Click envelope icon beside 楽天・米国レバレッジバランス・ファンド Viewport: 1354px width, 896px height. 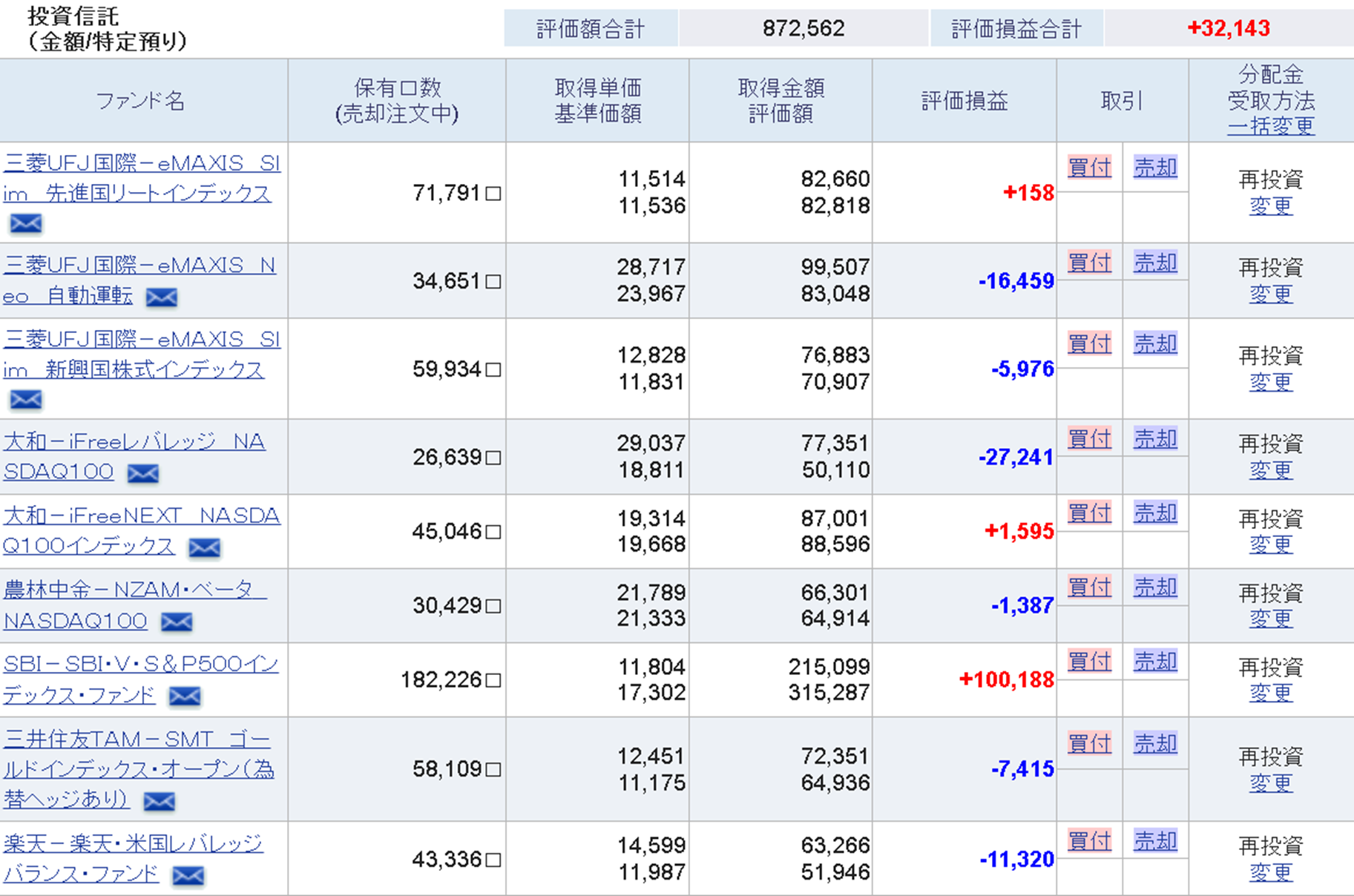point(188,876)
